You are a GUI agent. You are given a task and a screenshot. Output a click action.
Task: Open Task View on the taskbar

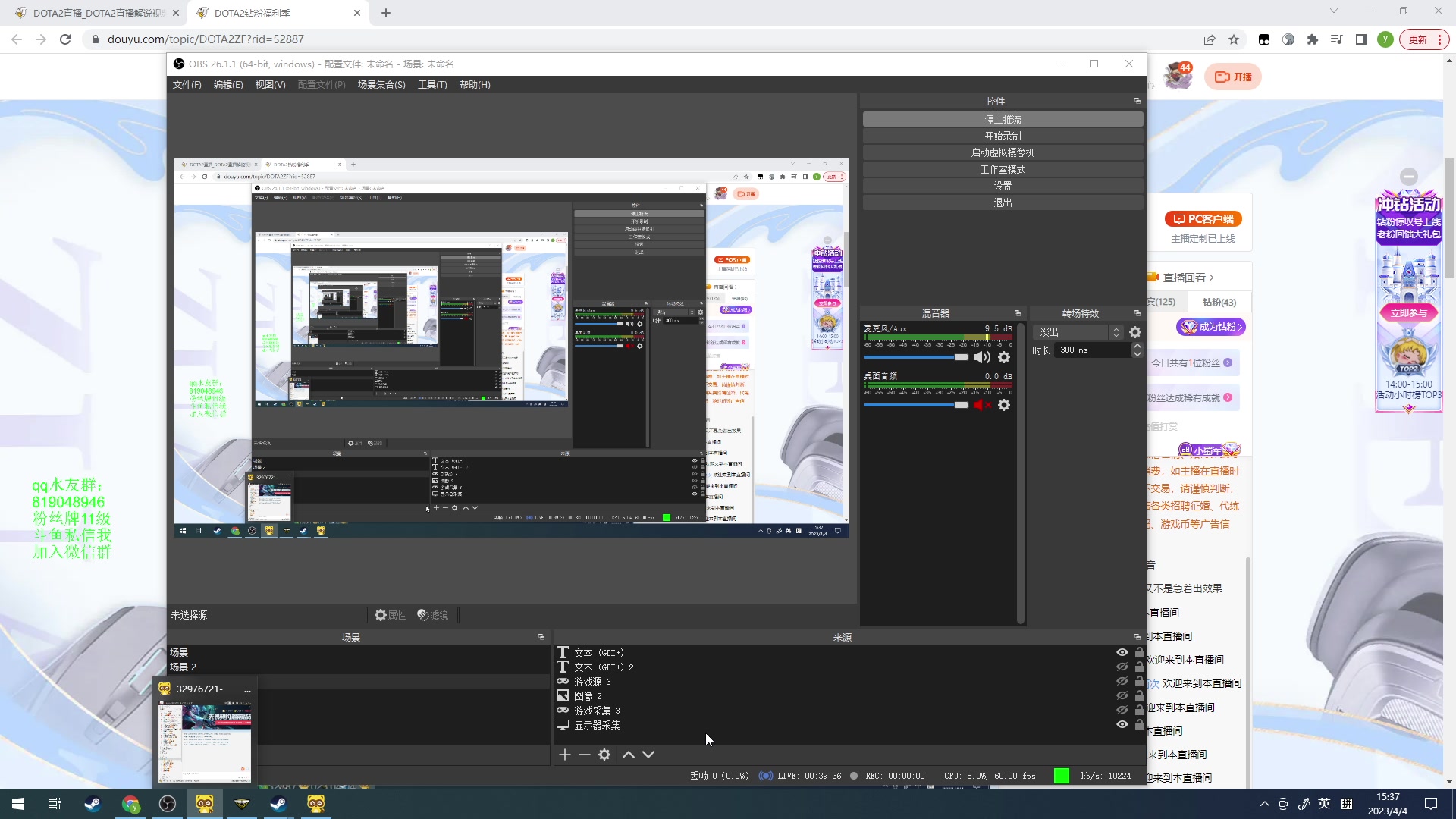55,804
